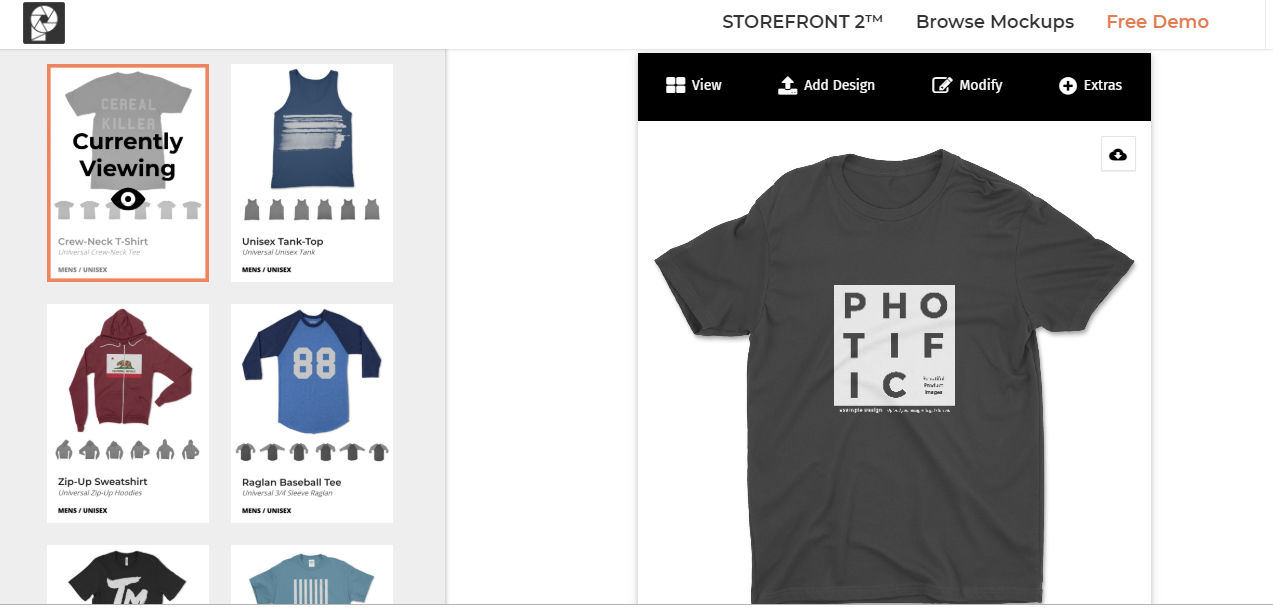Click the Add Design upload icon

click(787, 85)
